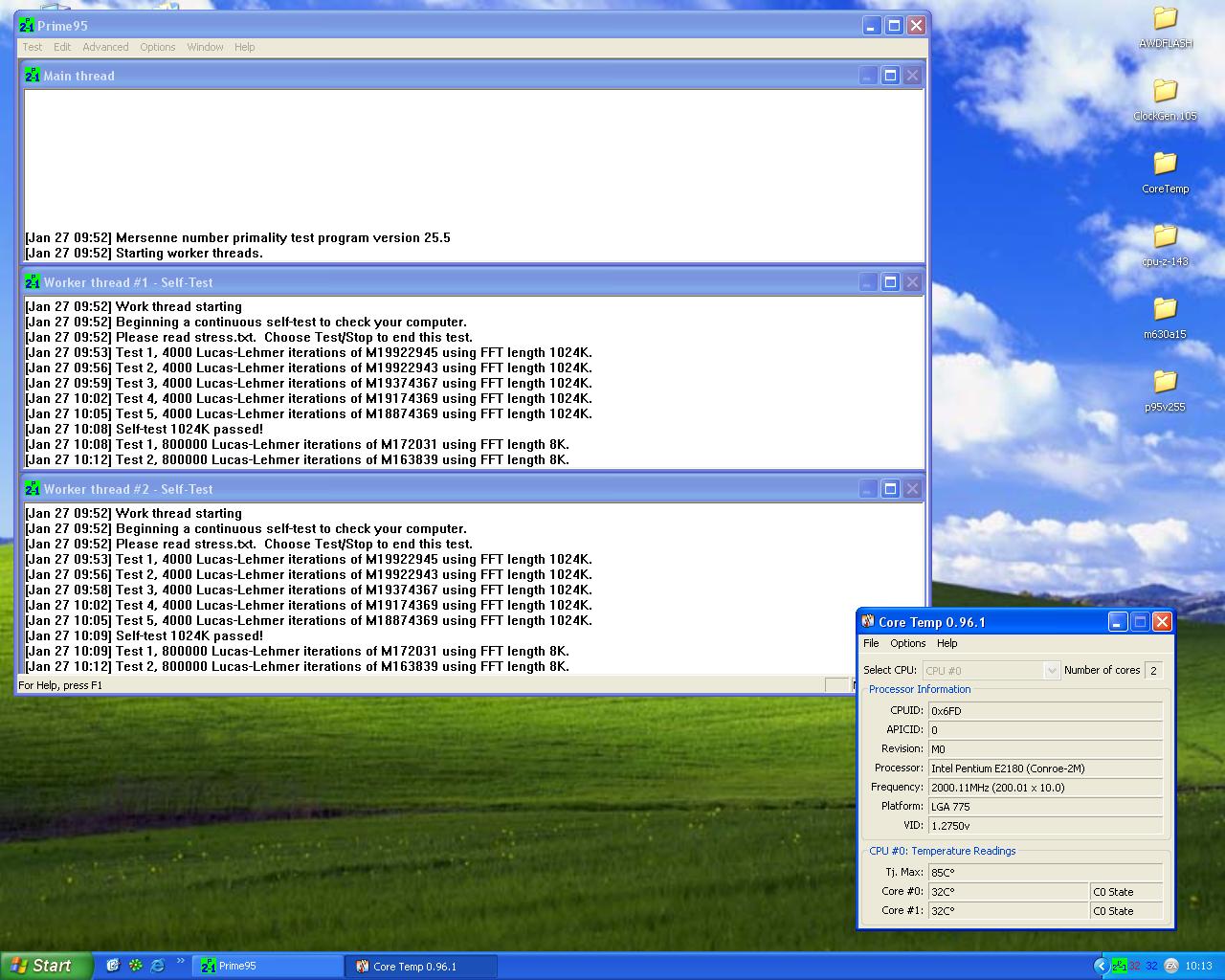Click the Worker thread #2 window icon
This screenshot has height=980, width=1225.
click(x=33, y=489)
